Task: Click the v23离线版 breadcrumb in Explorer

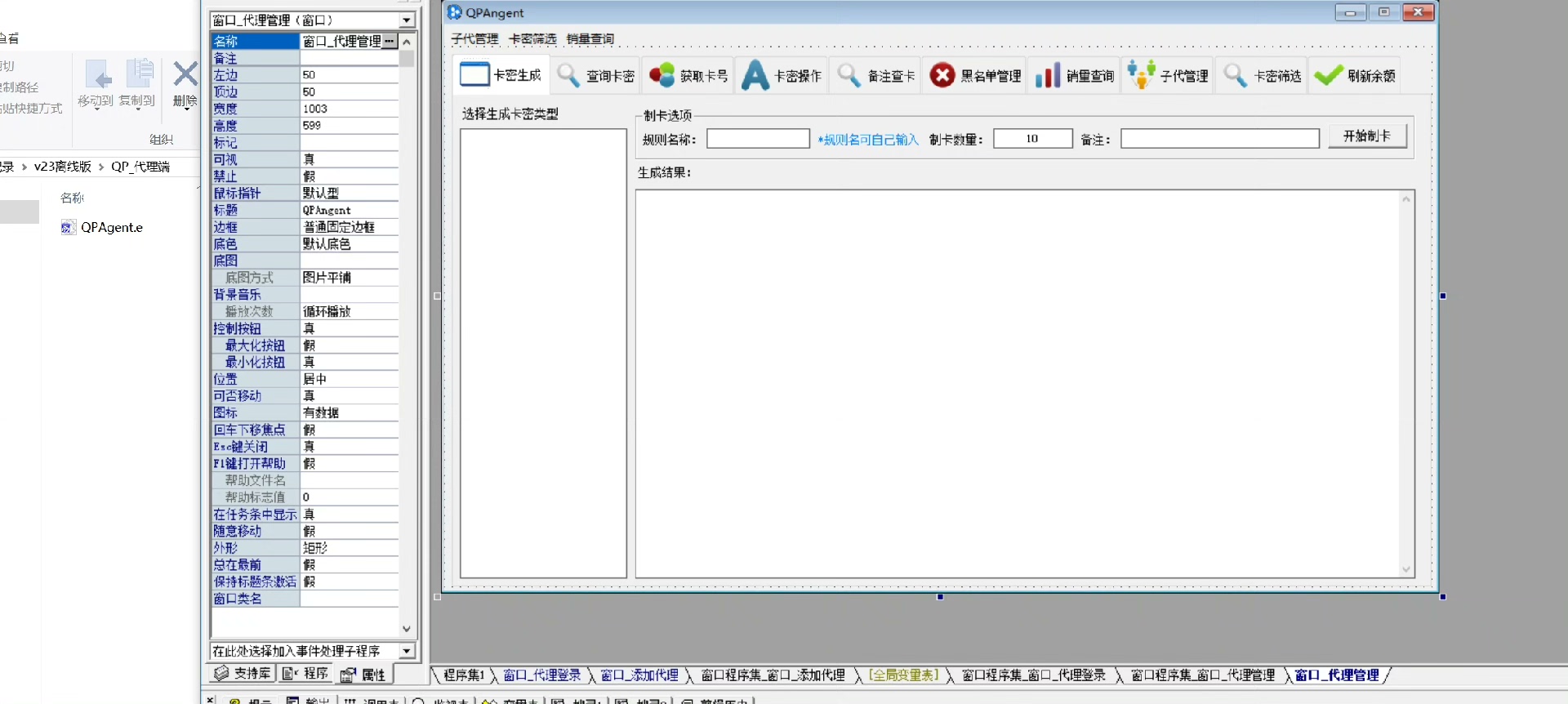Action: (63, 167)
